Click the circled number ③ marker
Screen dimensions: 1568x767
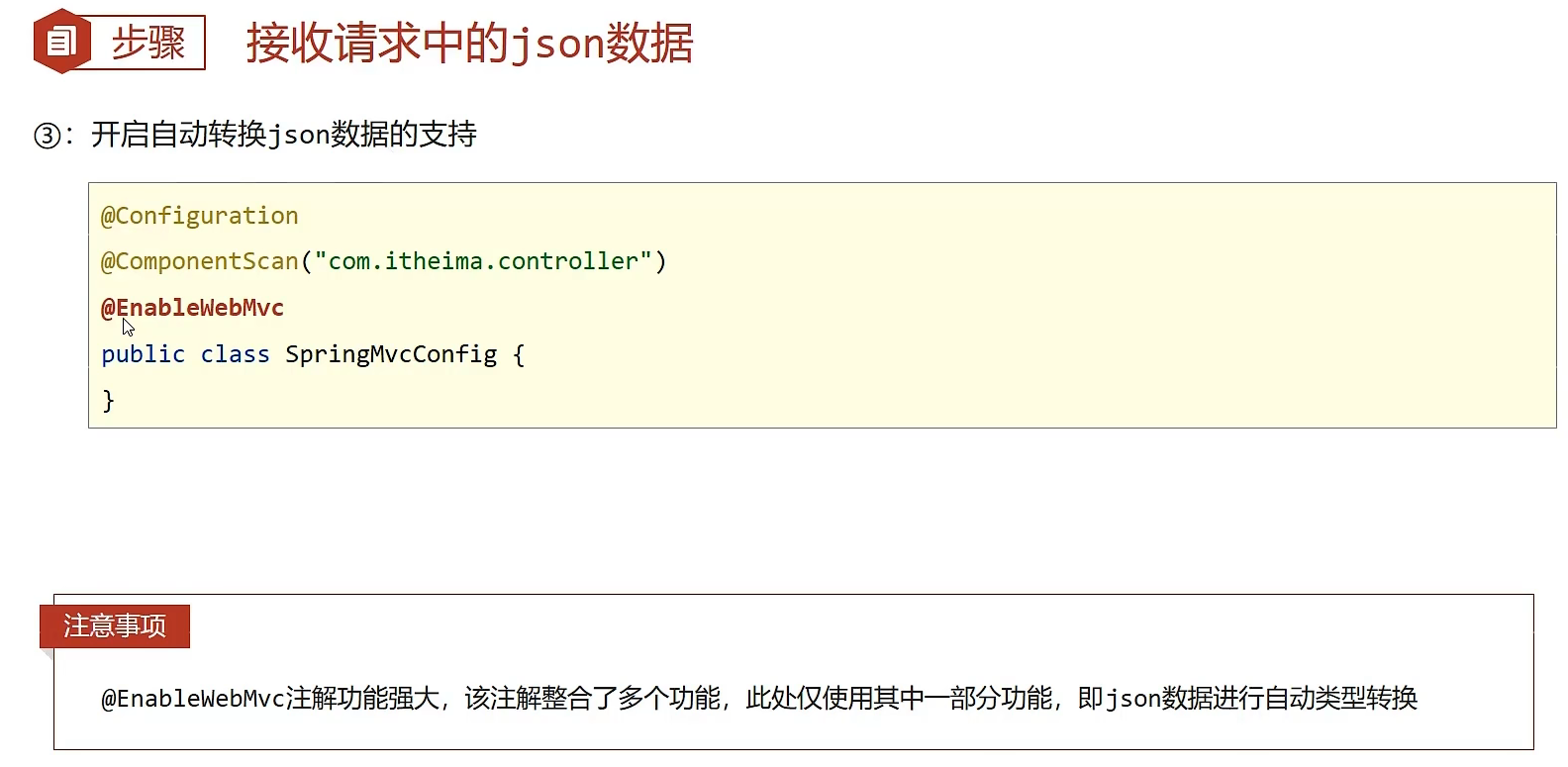(x=47, y=136)
